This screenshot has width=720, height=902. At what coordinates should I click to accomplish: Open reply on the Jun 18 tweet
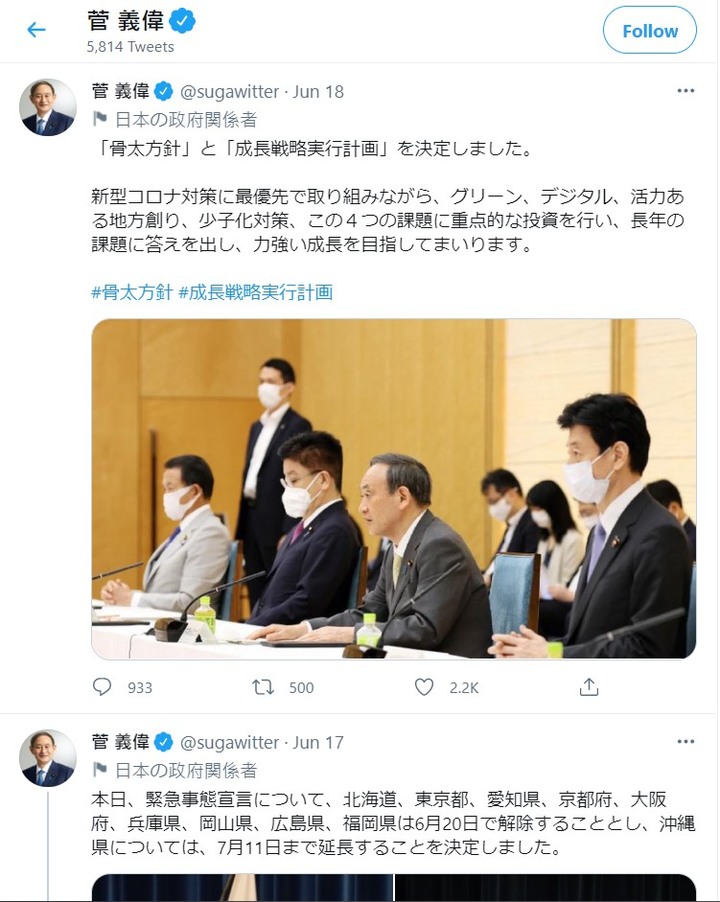pyautogui.click(x=102, y=687)
